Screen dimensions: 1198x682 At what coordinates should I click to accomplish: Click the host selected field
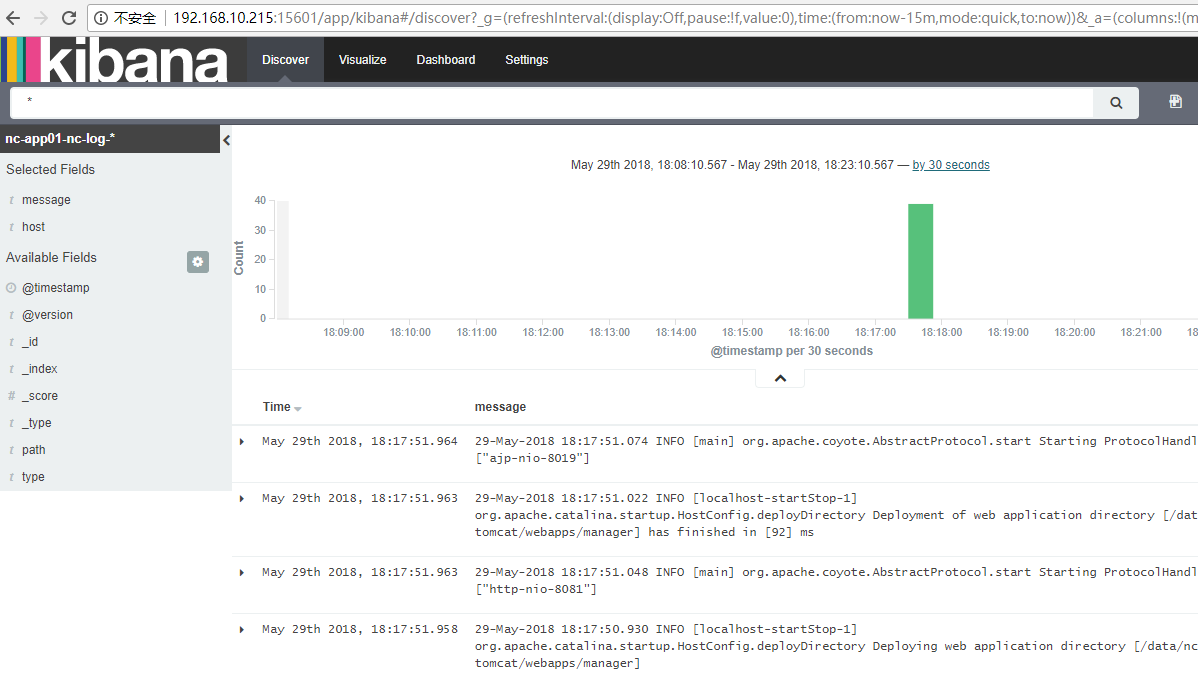34,227
